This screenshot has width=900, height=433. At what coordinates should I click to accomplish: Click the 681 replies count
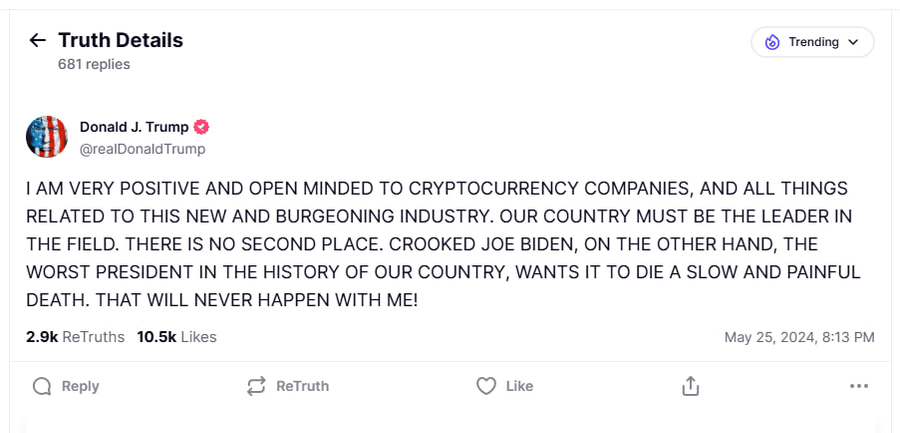(94, 64)
